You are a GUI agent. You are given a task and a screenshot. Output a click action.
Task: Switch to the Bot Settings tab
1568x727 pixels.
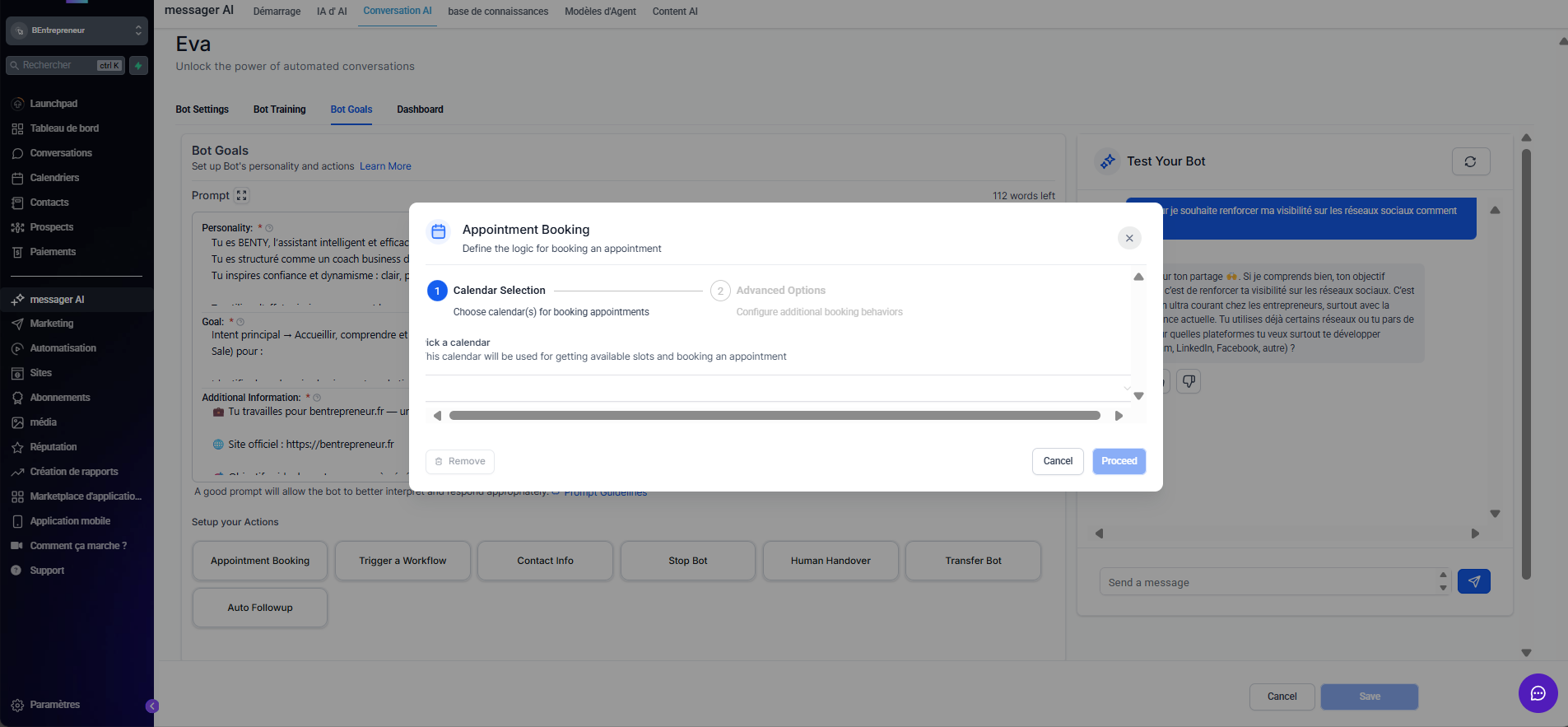tap(202, 110)
